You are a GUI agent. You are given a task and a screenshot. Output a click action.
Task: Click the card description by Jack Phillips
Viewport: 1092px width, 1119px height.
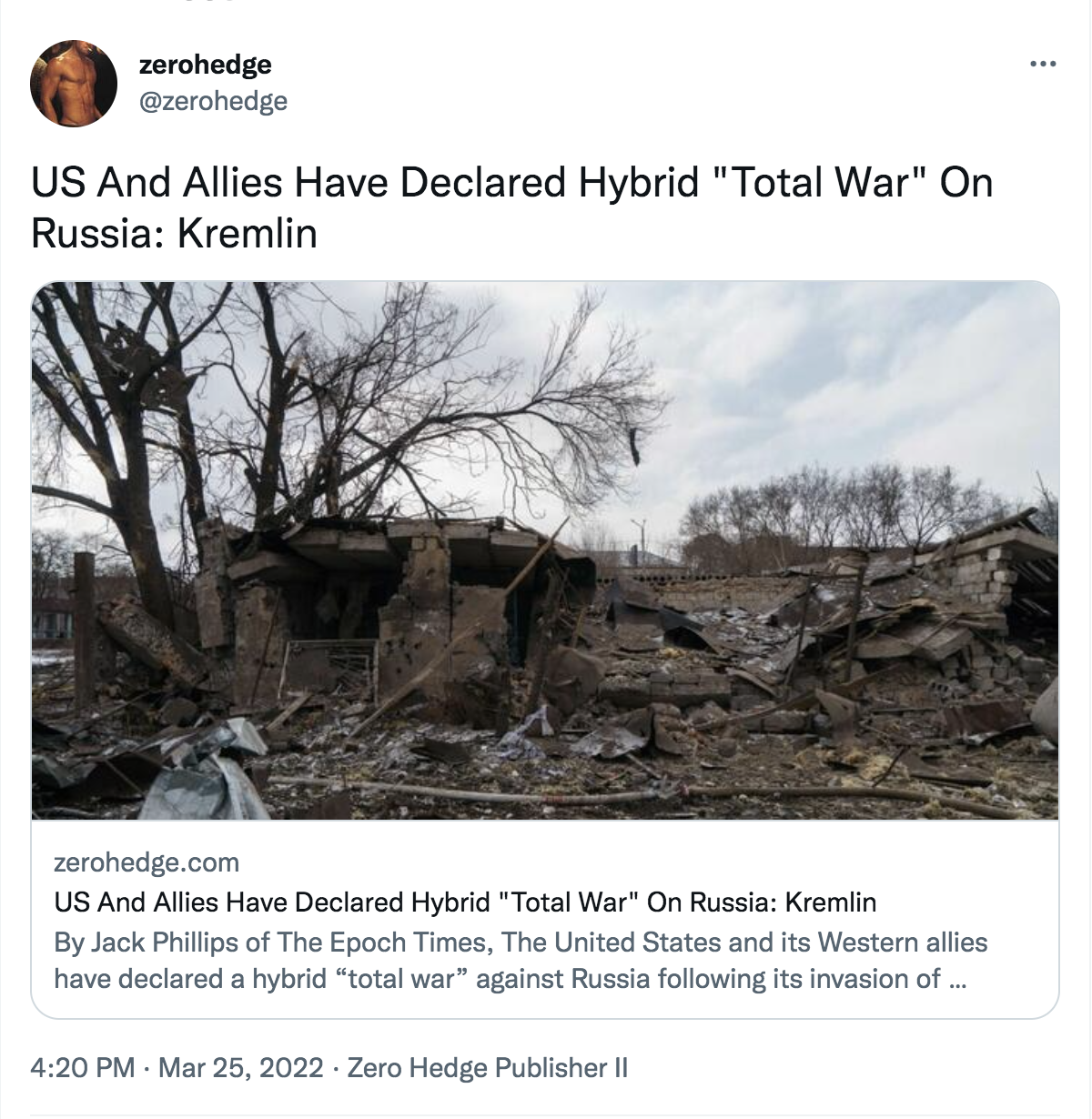pyautogui.click(x=521, y=961)
